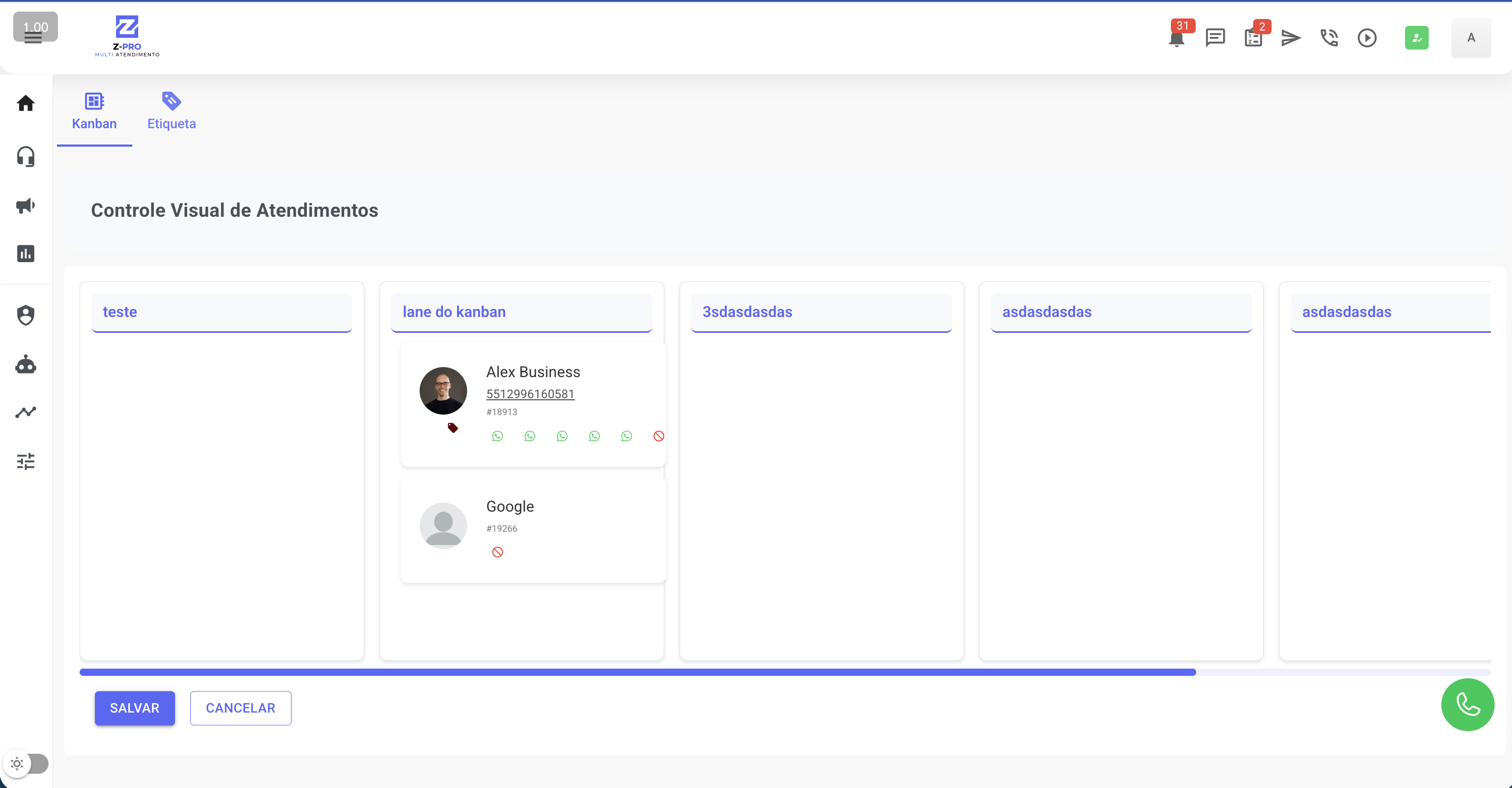Open the notifications bell with 31 alerts
Image resolution: width=1512 pixels, height=788 pixels.
coord(1176,37)
